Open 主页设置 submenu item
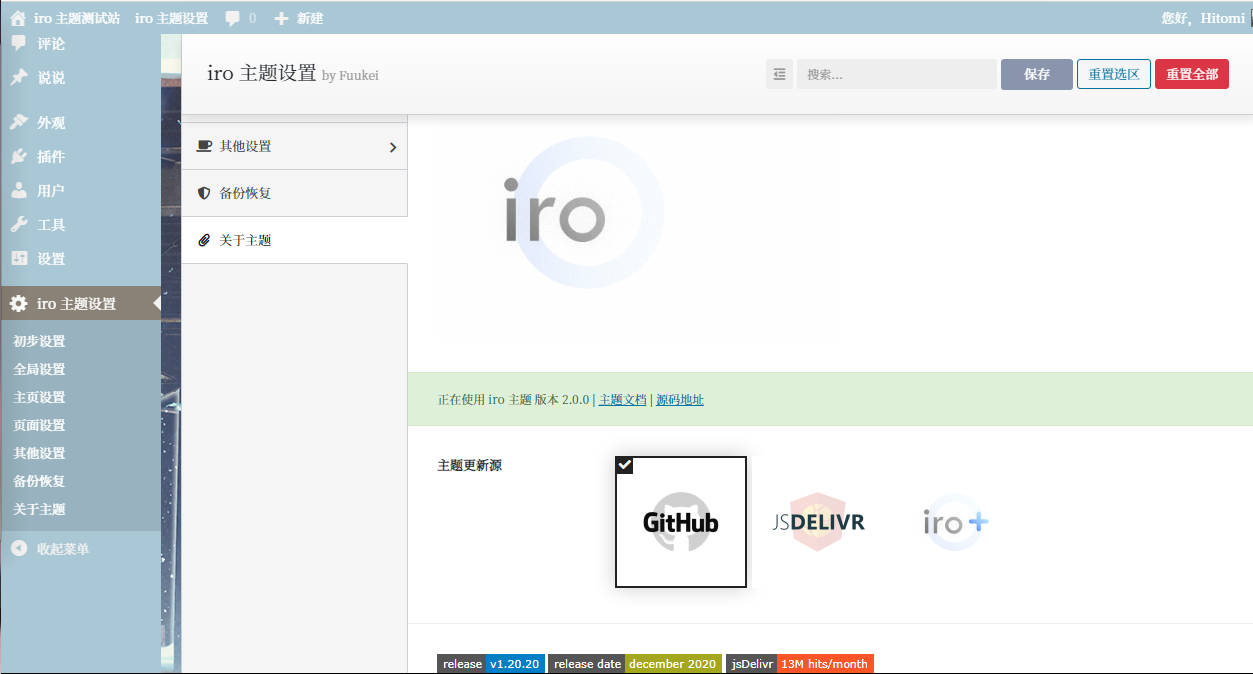This screenshot has width=1253, height=674. point(39,397)
